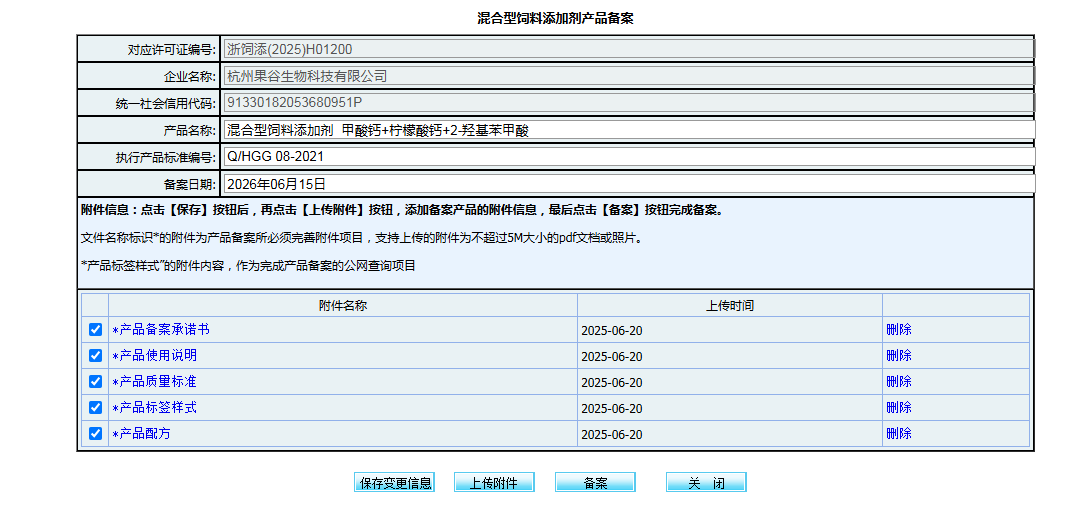Open the *产品配方 attachment link
Image resolution: width=1082 pixels, height=528 pixels.
[x=141, y=434]
